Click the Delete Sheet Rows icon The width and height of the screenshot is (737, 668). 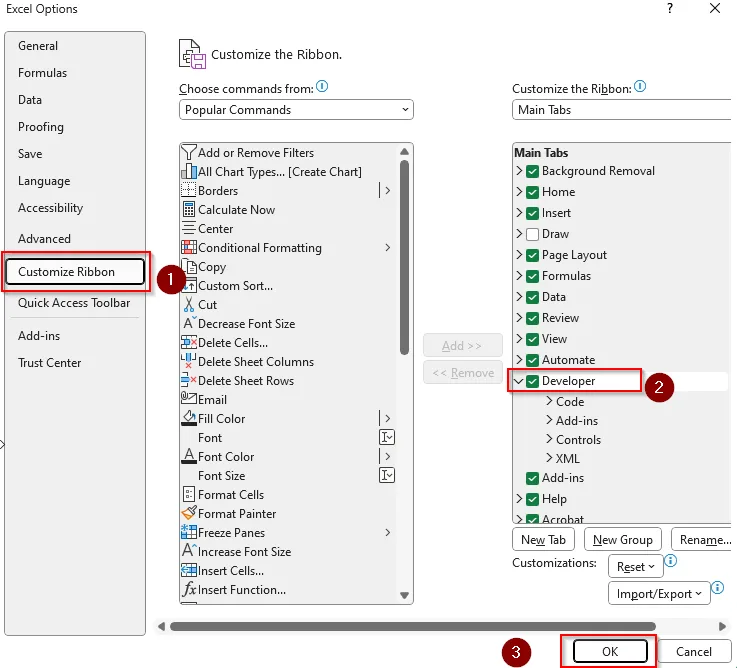point(188,380)
